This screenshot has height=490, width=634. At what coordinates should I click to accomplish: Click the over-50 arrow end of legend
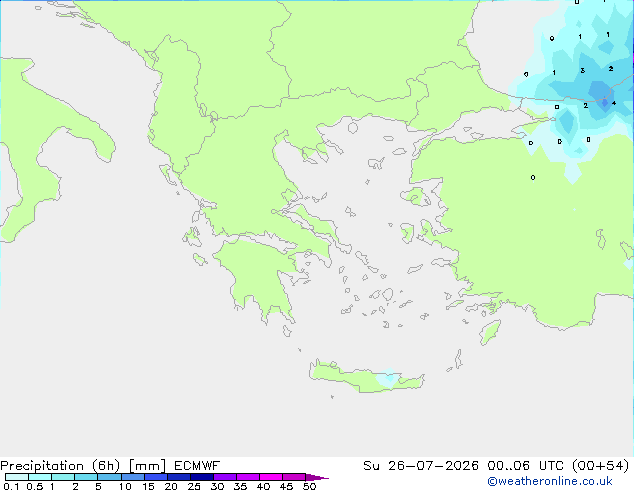pyautogui.click(x=317, y=477)
